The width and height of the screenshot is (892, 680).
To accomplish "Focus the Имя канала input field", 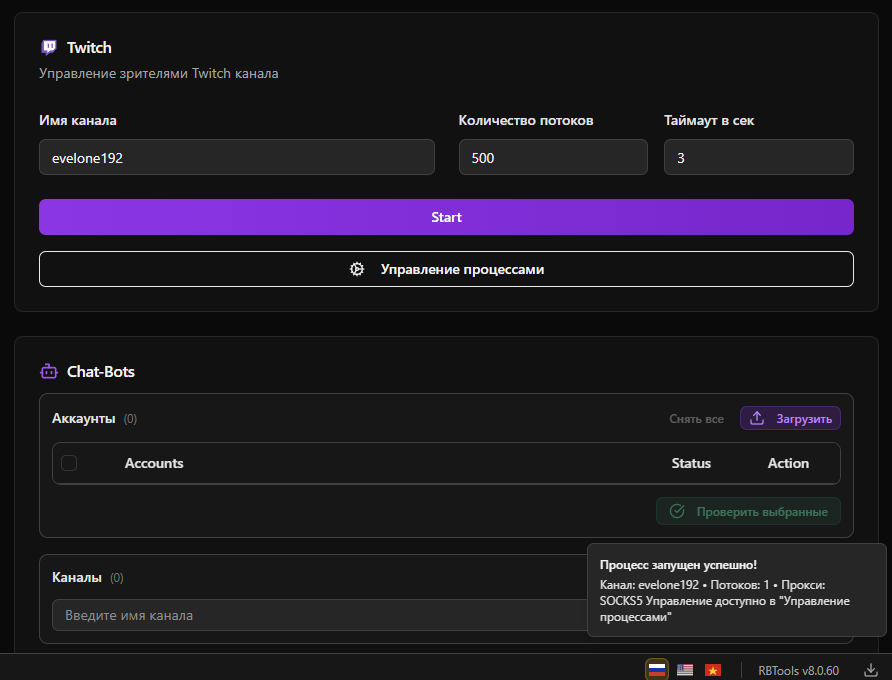I will (237, 157).
